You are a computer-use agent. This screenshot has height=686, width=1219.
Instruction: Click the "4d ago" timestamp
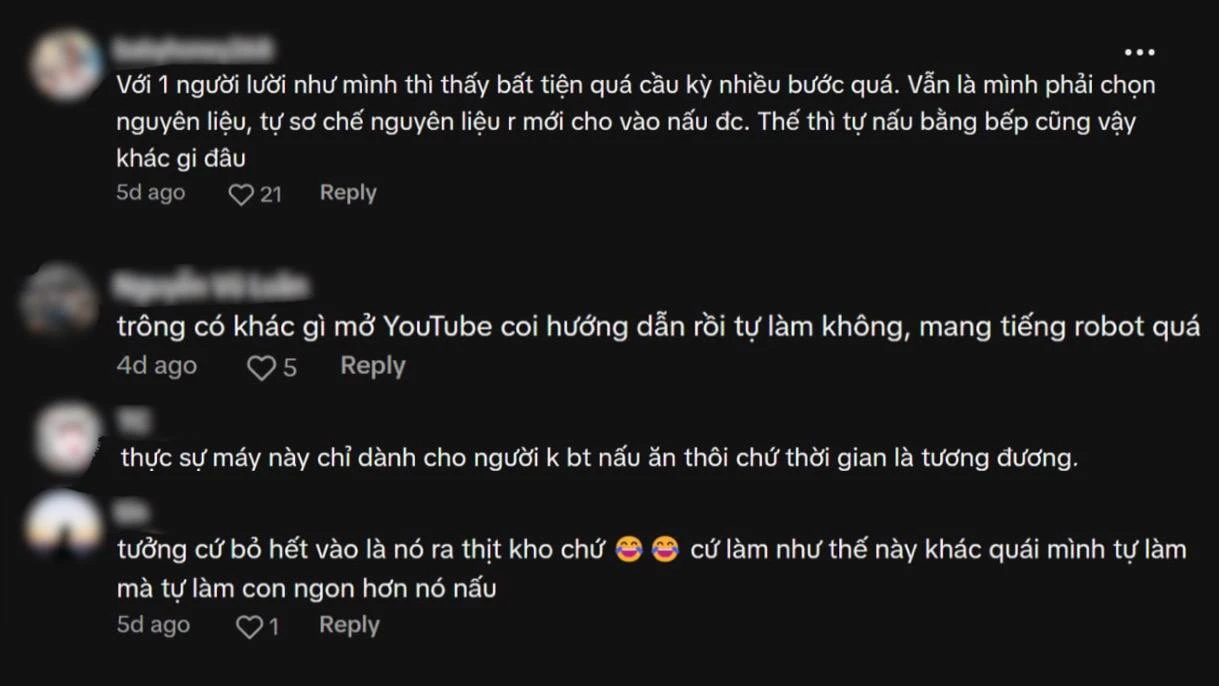(157, 366)
